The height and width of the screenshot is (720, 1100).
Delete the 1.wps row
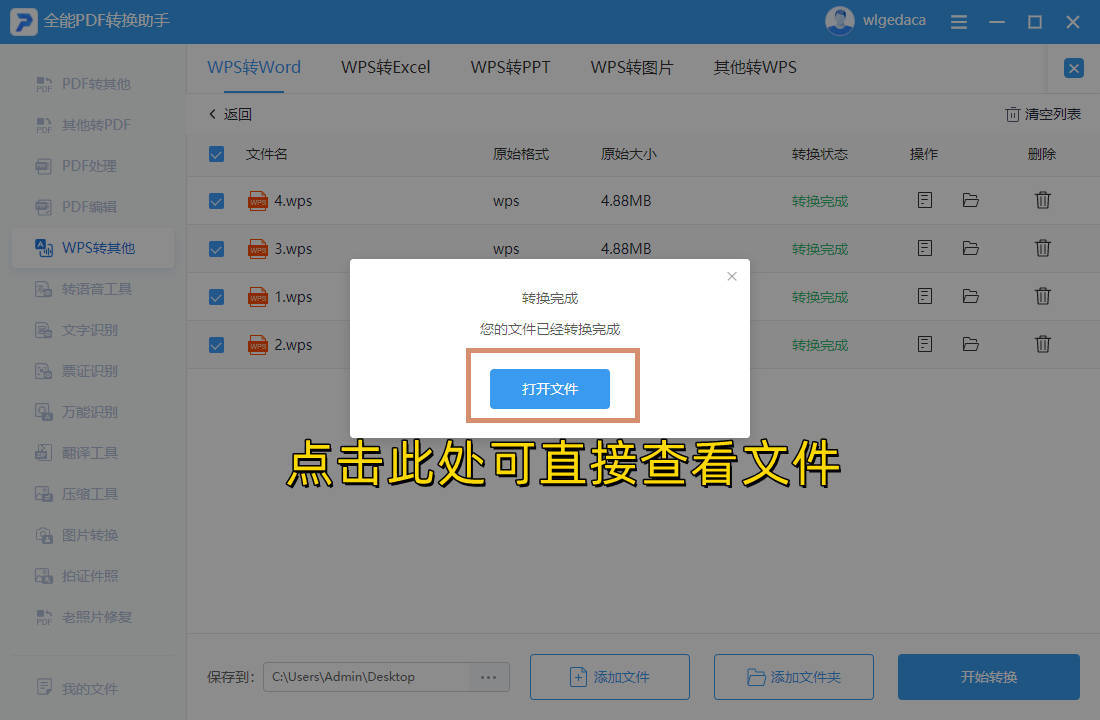coord(1042,296)
